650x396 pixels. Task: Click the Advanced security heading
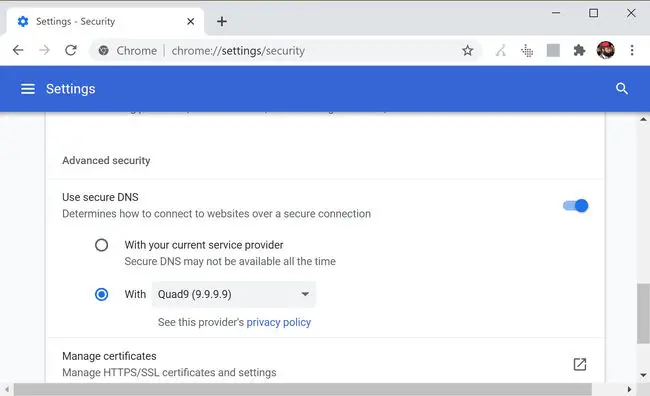[106, 160]
